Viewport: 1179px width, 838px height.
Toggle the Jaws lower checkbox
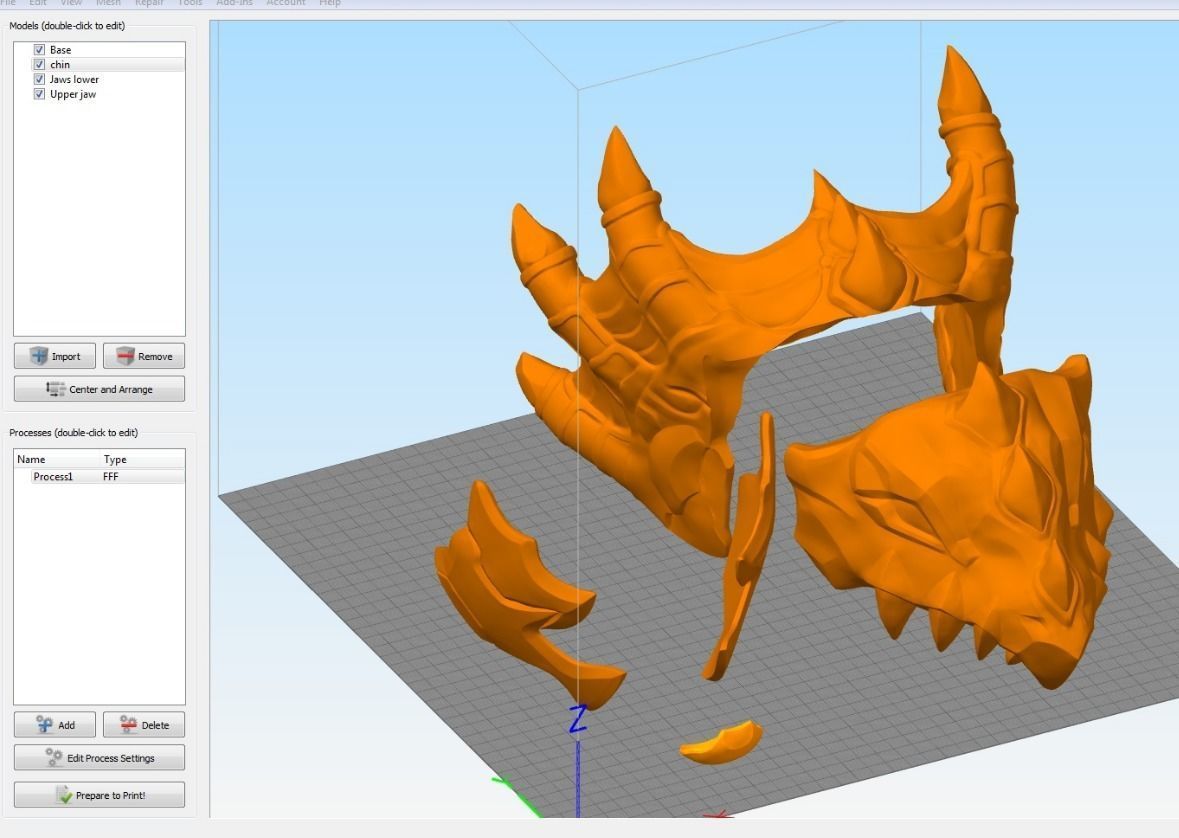point(39,79)
